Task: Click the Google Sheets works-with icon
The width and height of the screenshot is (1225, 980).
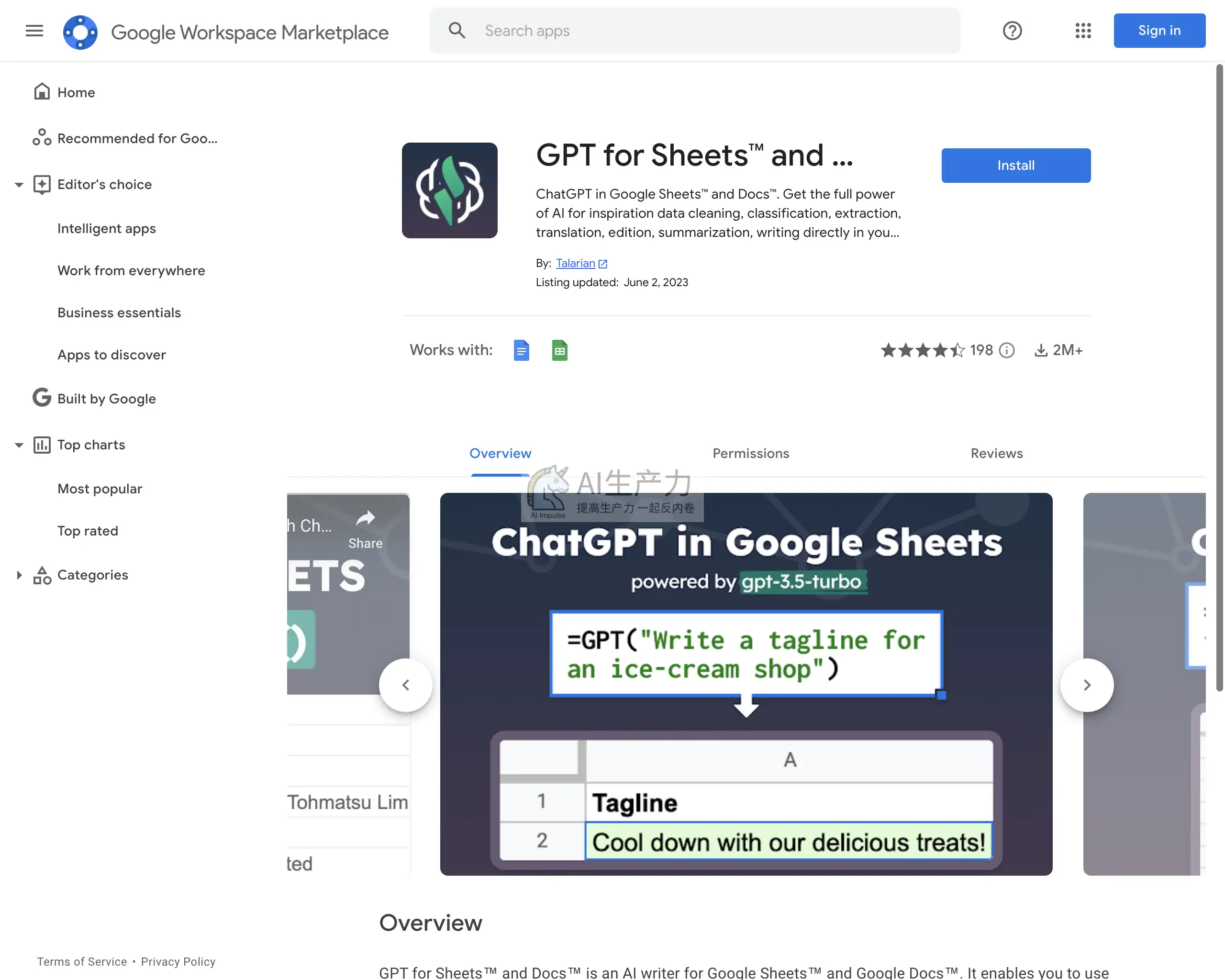Action: point(559,350)
